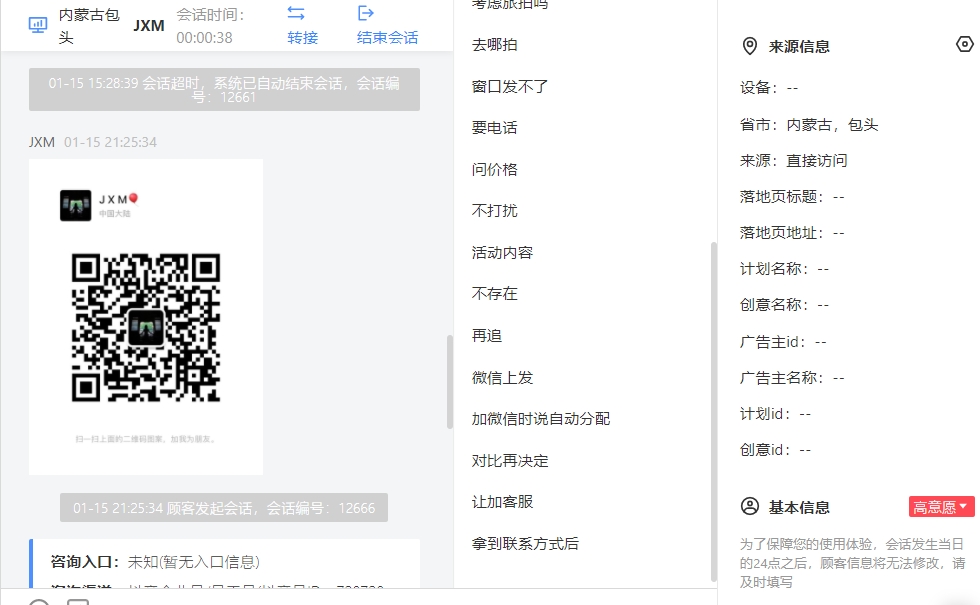Click the 会话时间 00:00:38 timer

tap(210, 26)
